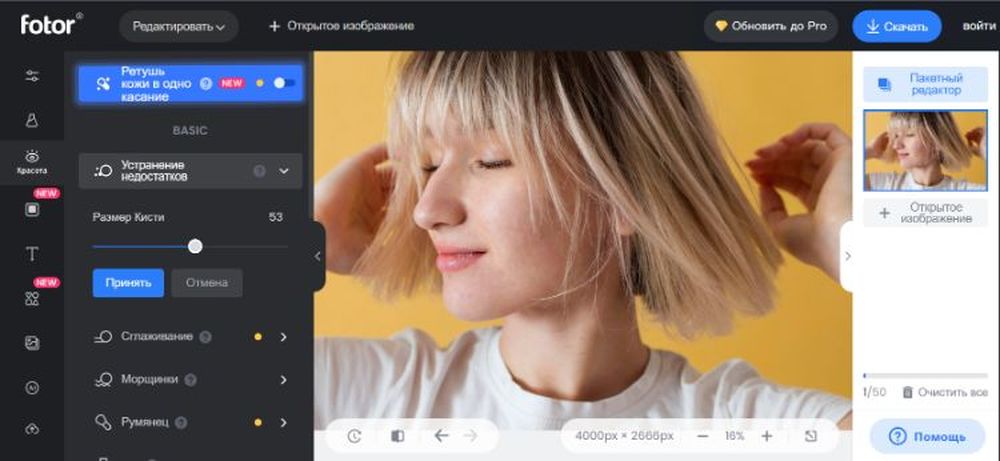Image resolution: width=1000 pixels, height=461 pixels.
Task: Click help icon next to Сглаживание
Action: [x=205, y=337]
